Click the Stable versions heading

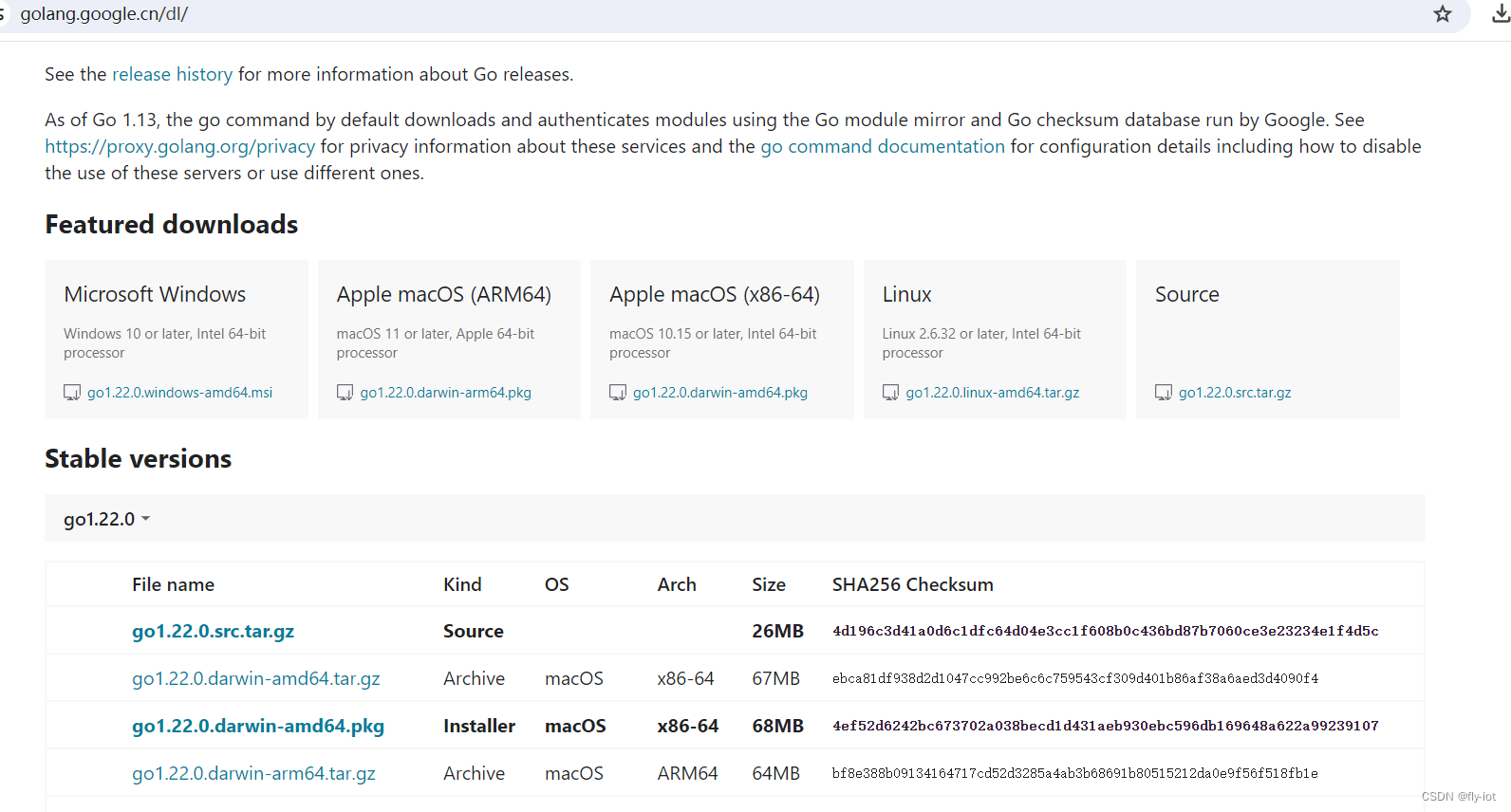click(138, 458)
